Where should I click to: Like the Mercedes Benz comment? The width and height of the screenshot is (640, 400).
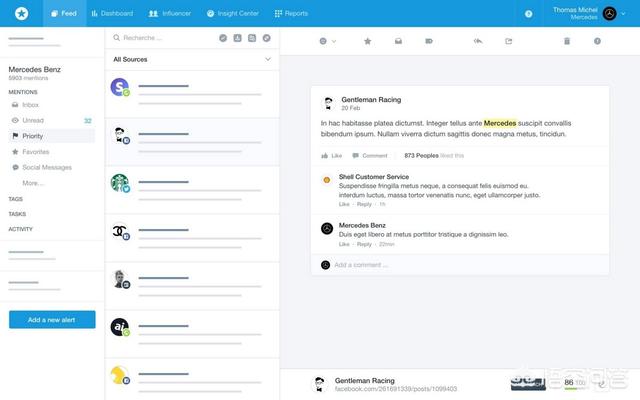[x=344, y=244]
